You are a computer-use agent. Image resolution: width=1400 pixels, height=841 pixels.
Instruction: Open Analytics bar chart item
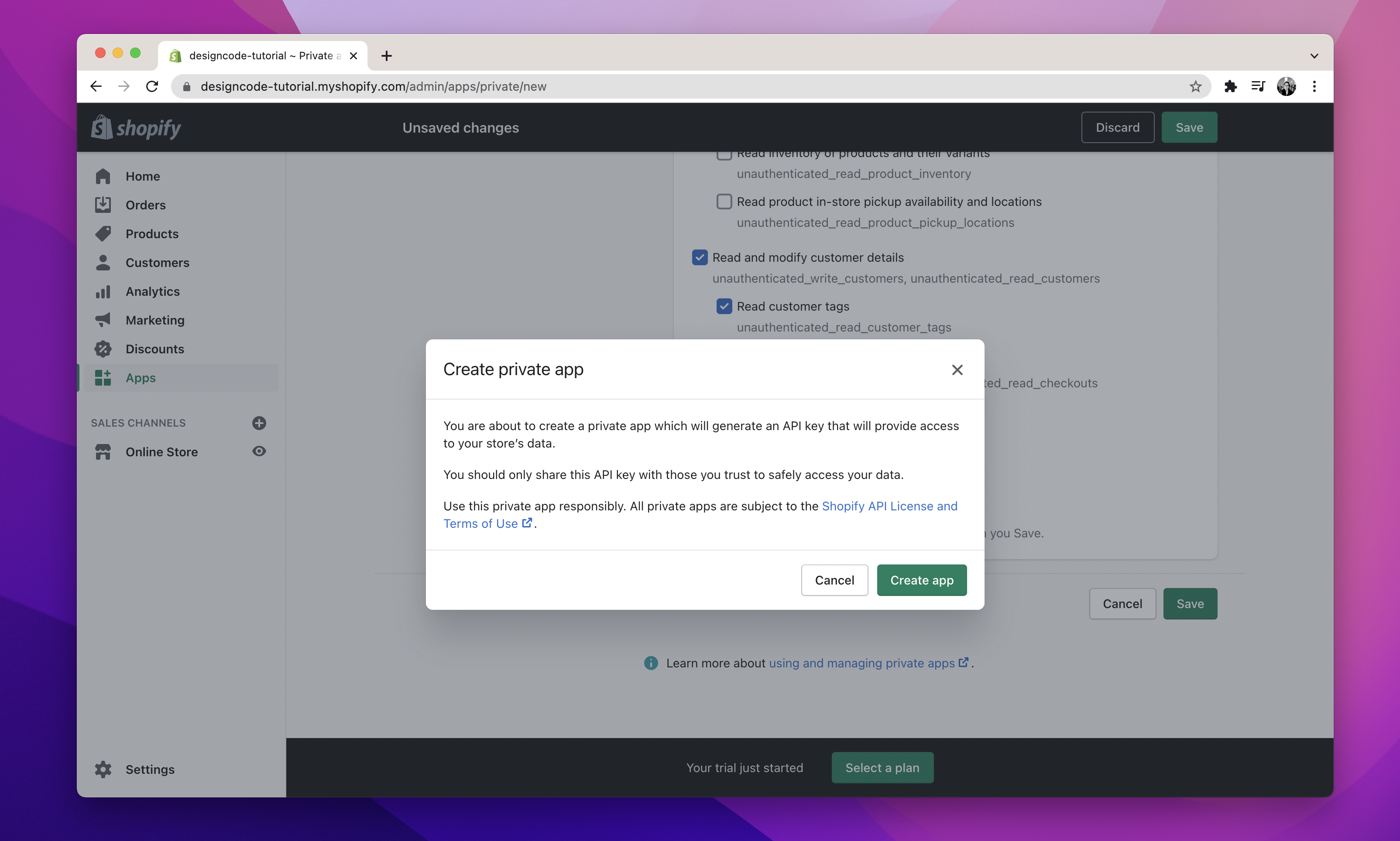[152, 291]
